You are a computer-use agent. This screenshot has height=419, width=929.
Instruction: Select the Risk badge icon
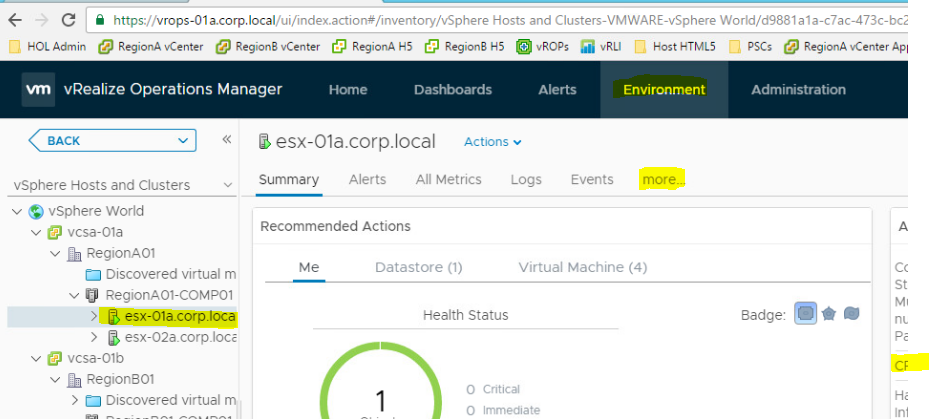pyautogui.click(x=829, y=314)
